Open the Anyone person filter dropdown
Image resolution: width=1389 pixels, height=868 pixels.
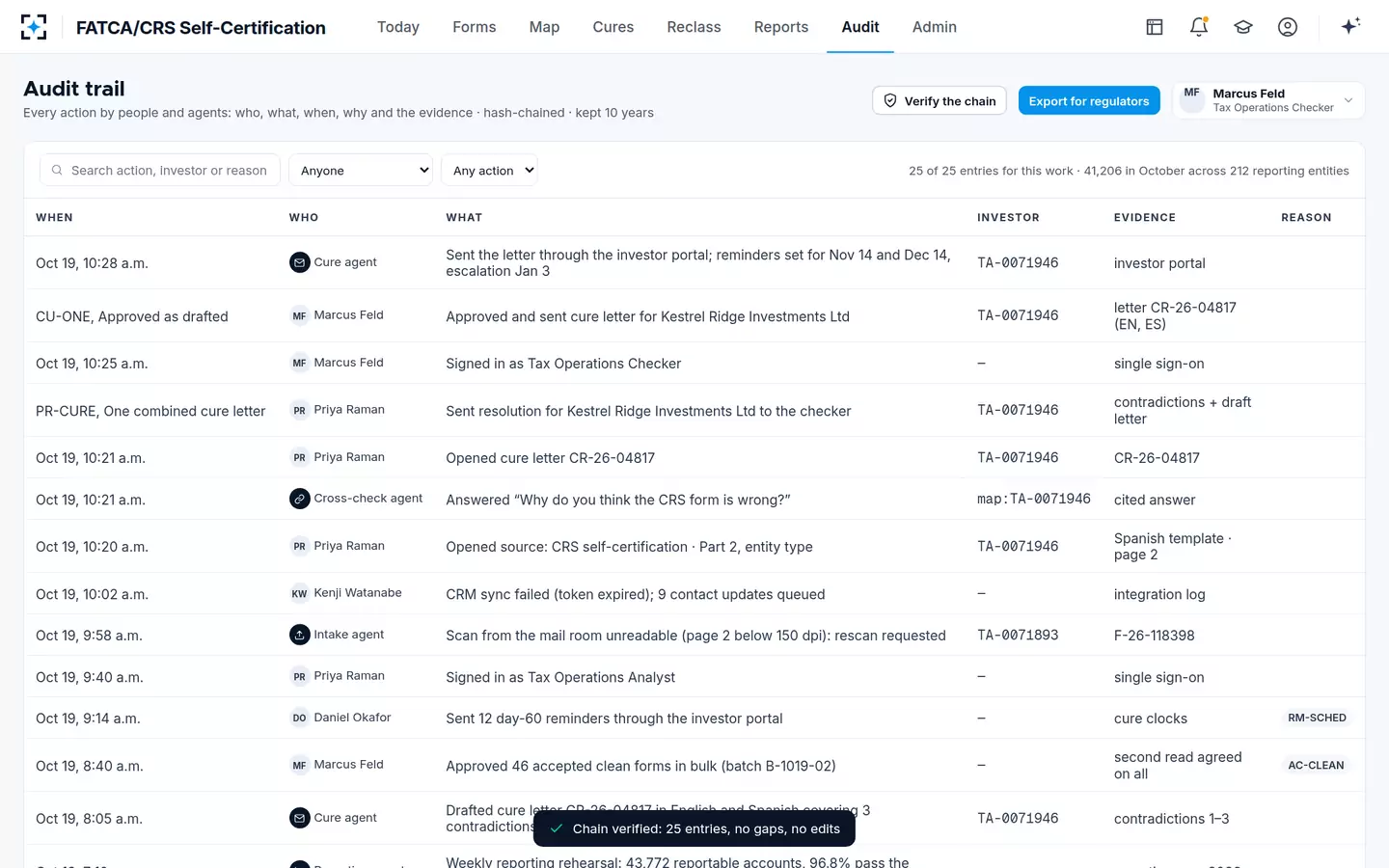click(361, 170)
